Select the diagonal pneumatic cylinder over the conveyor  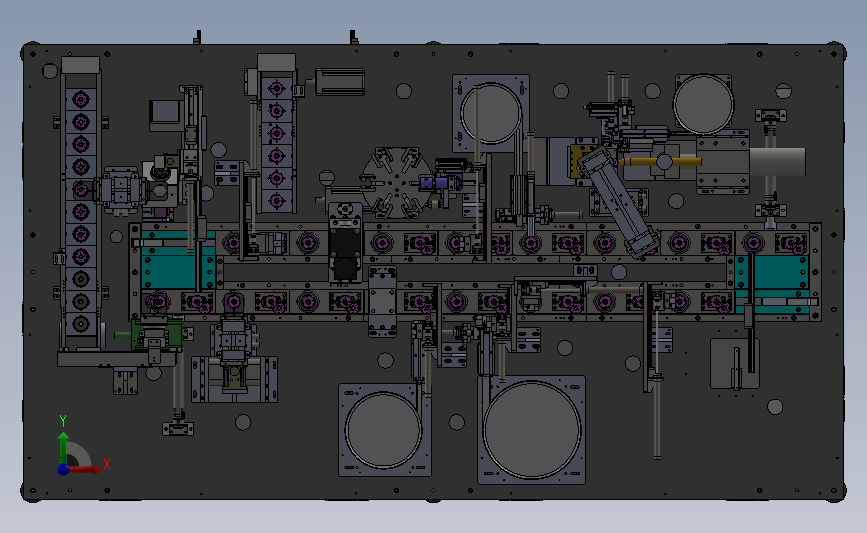click(619, 202)
